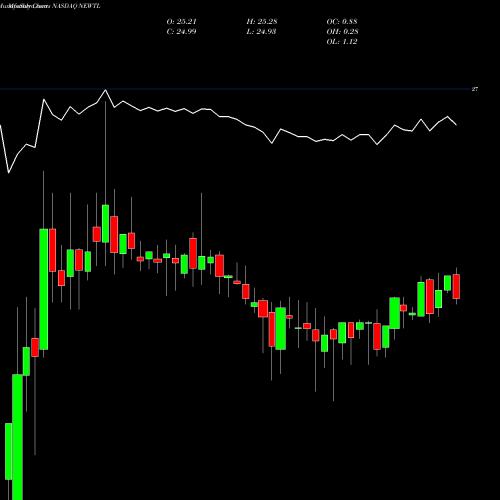
Task: Click the NASDAQ NEWTL chart title
Action: tap(50, 6)
